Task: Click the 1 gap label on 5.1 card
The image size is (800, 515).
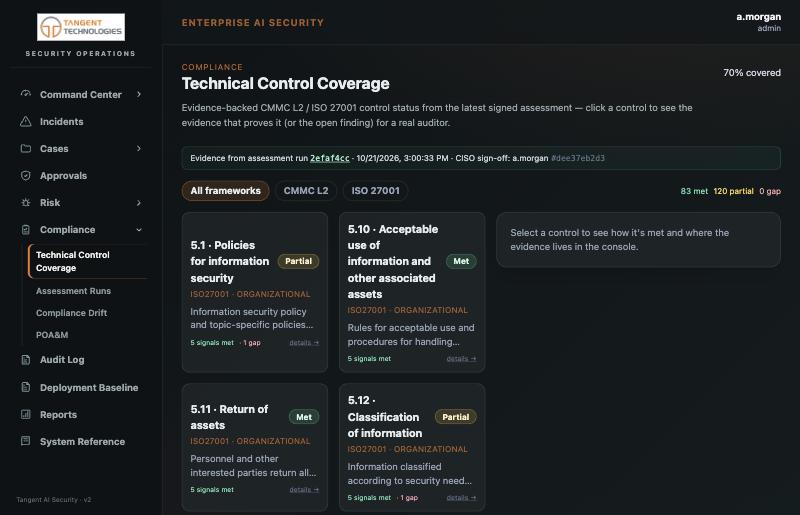Action: point(252,343)
